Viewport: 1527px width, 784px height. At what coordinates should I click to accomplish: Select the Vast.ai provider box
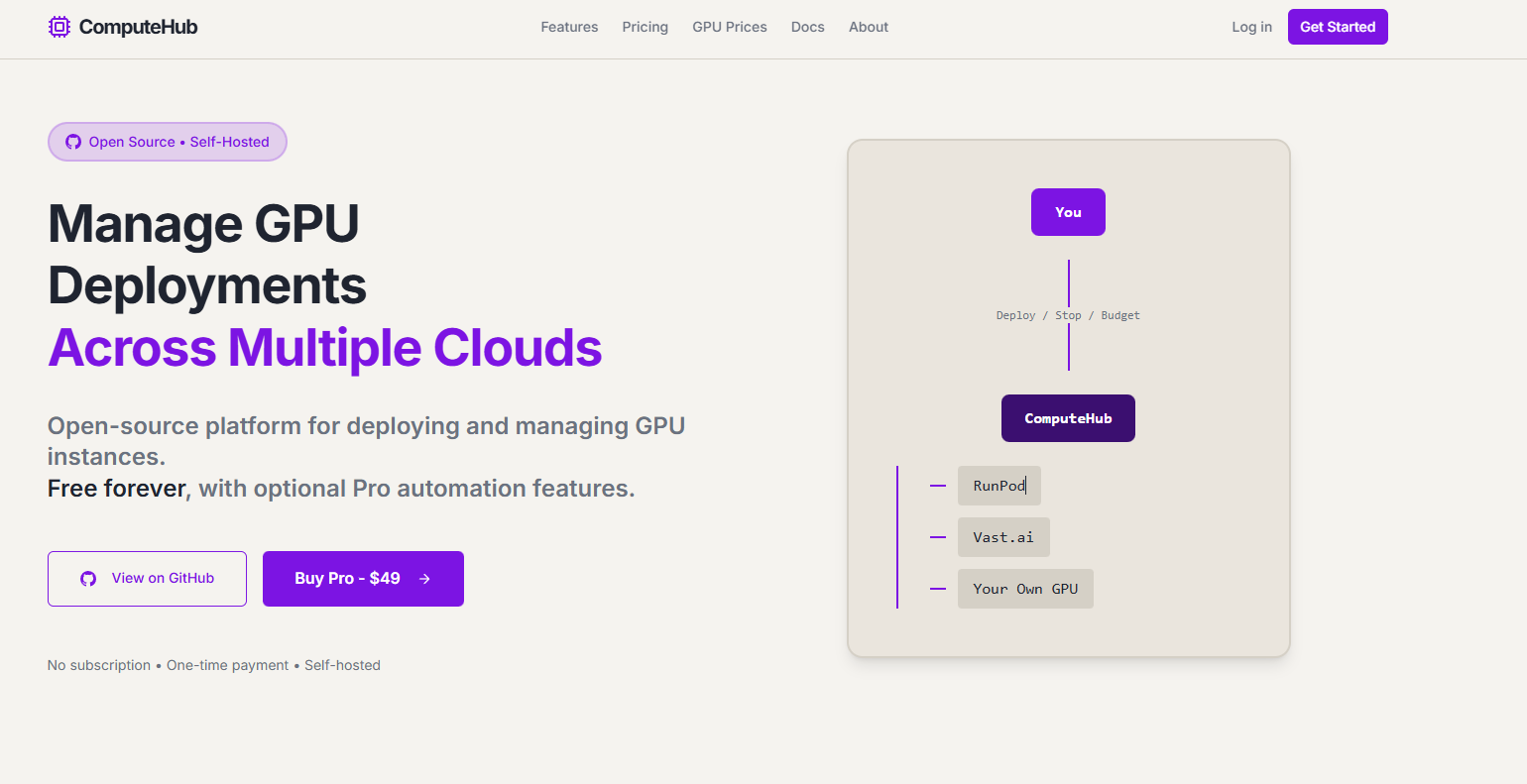tap(1003, 536)
